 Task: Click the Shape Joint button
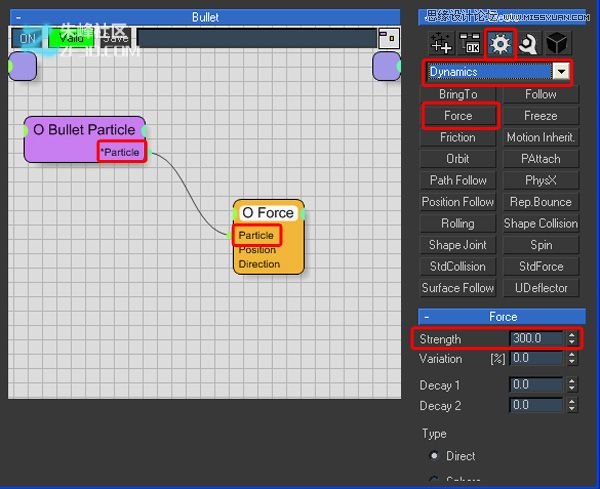(x=458, y=245)
